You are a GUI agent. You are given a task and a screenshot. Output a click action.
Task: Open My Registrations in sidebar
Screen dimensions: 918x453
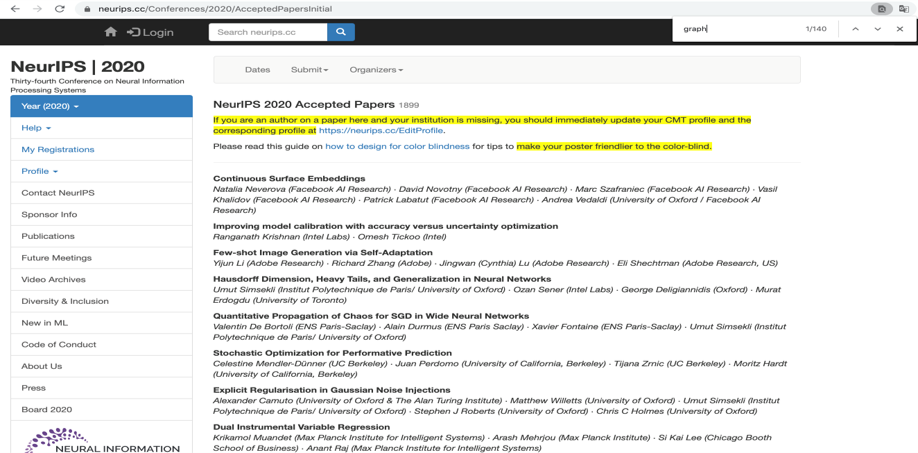(x=101, y=149)
